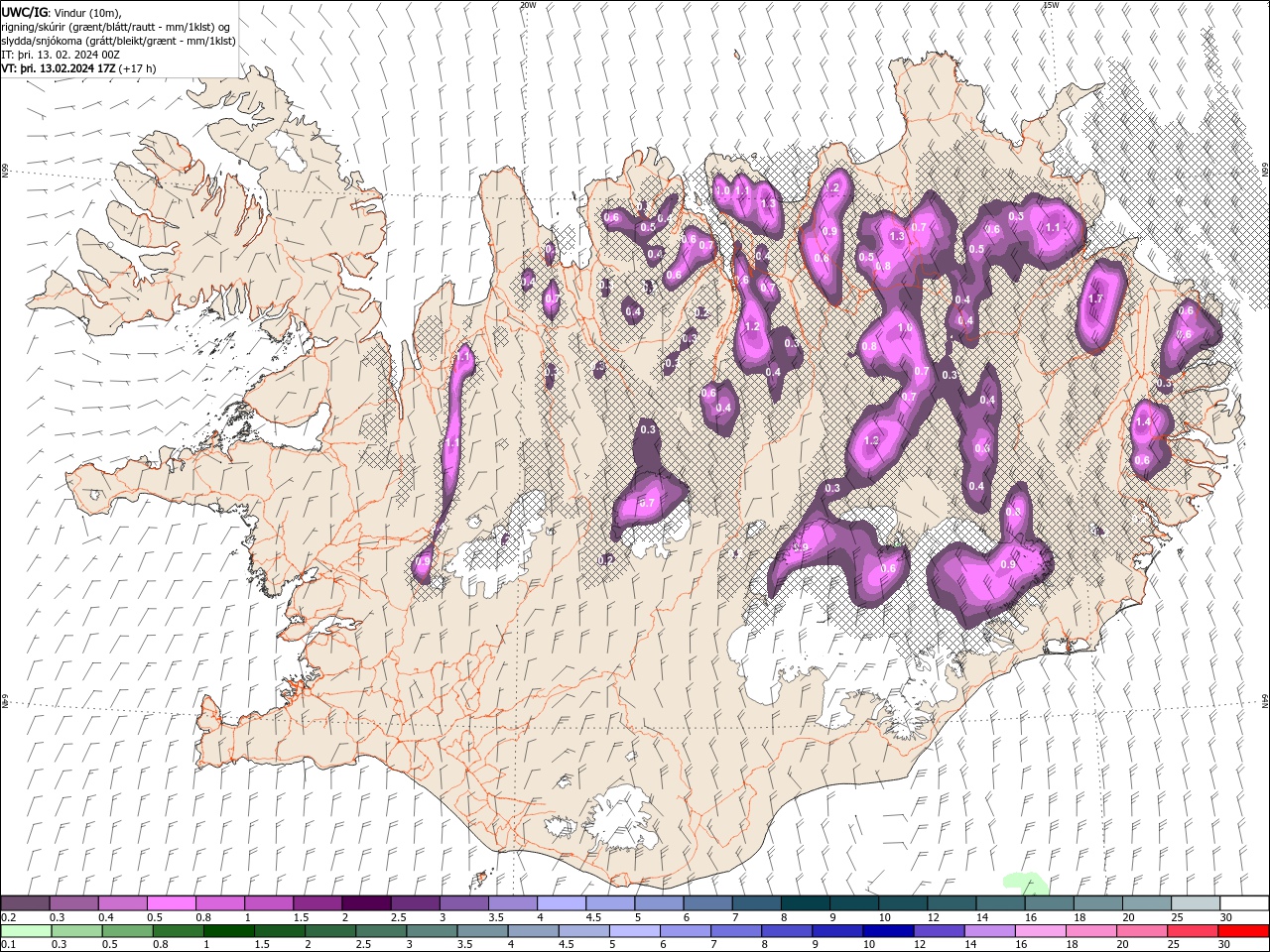
Task: Click the 1.7 snowfall value label
Action: 1095,298
